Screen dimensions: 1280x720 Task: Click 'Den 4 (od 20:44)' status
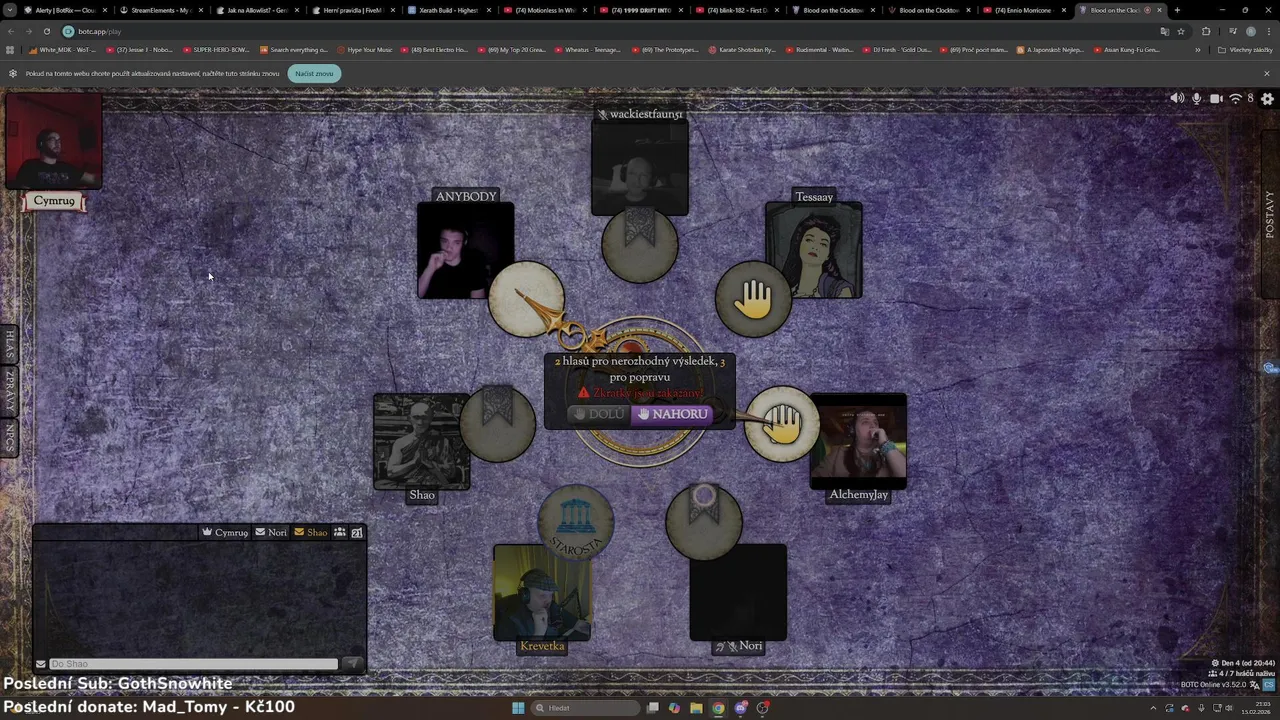click(x=1243, y=663)
